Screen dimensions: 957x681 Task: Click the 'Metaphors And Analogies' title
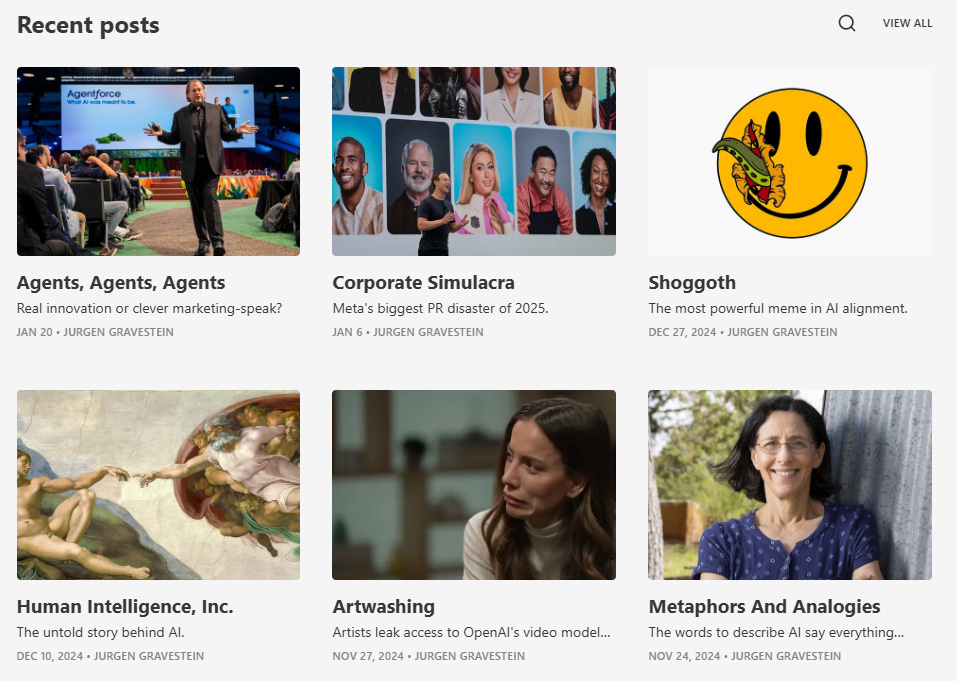[x=764, y=607]
